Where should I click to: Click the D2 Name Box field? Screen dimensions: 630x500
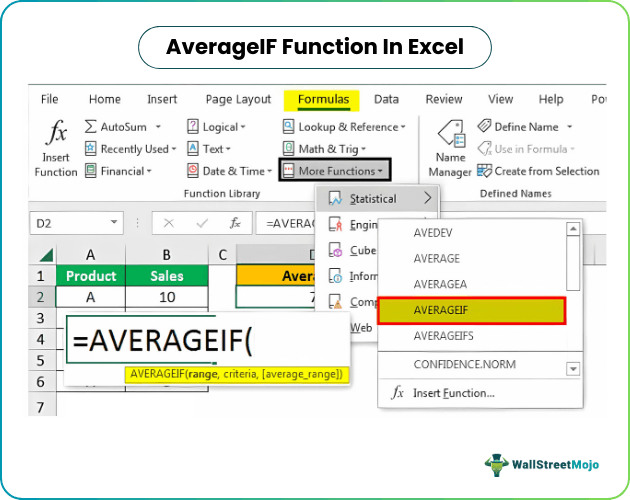[76, 223]
